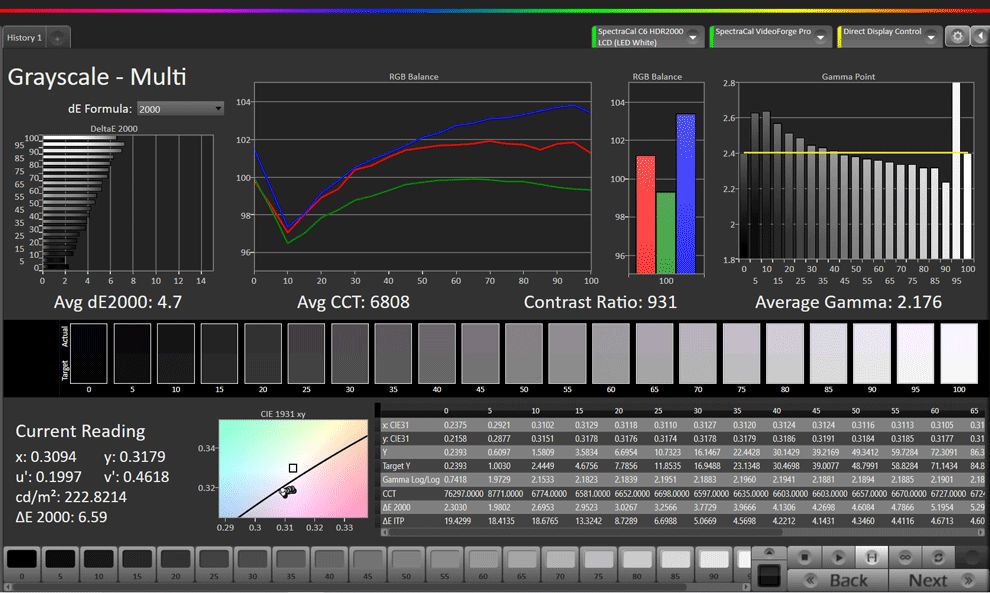Open settings gear icon
This screenshot has width=990, height=593.
click(957, 37)
